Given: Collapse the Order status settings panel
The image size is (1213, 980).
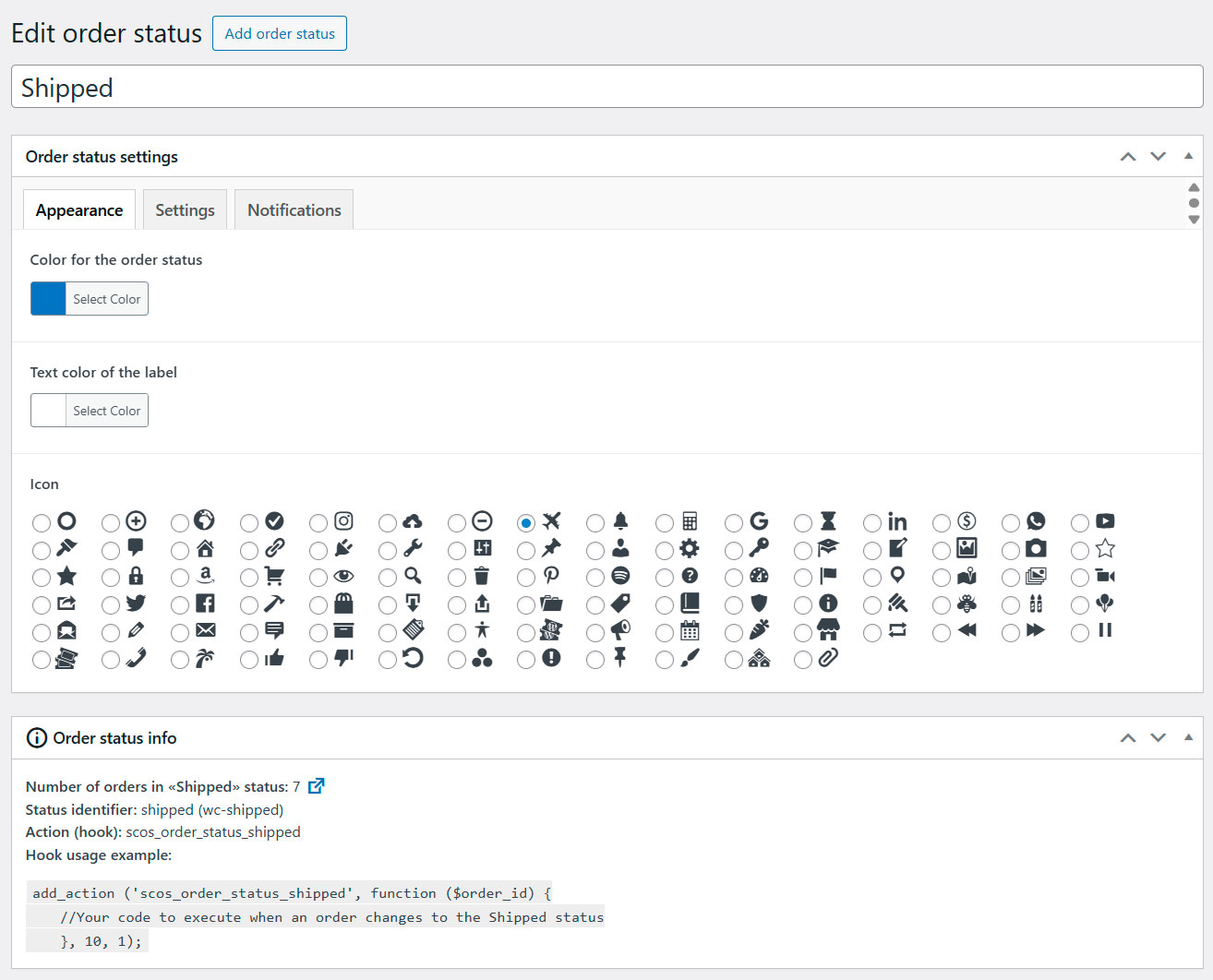Looking at the screenshot, I should 1188,156.
